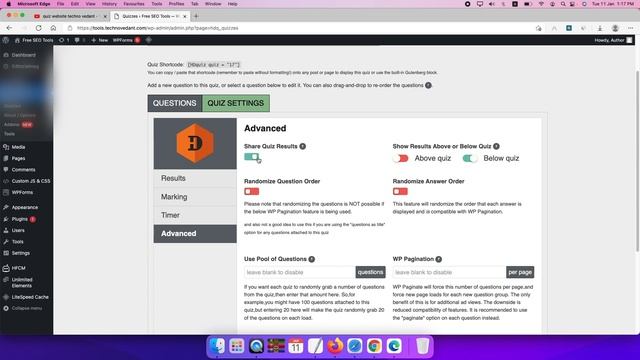Open a new browser tab
Viewport: 640px width, 360px height.
point(196,16)
